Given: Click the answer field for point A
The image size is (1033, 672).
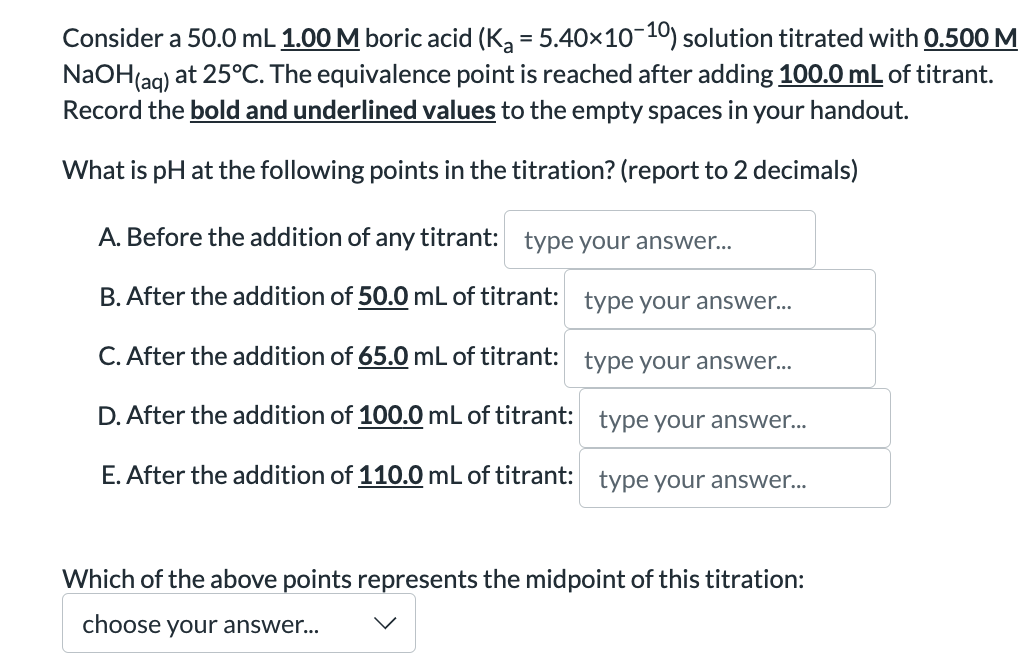Looking at the screenshot, I should tap(659, 239).
